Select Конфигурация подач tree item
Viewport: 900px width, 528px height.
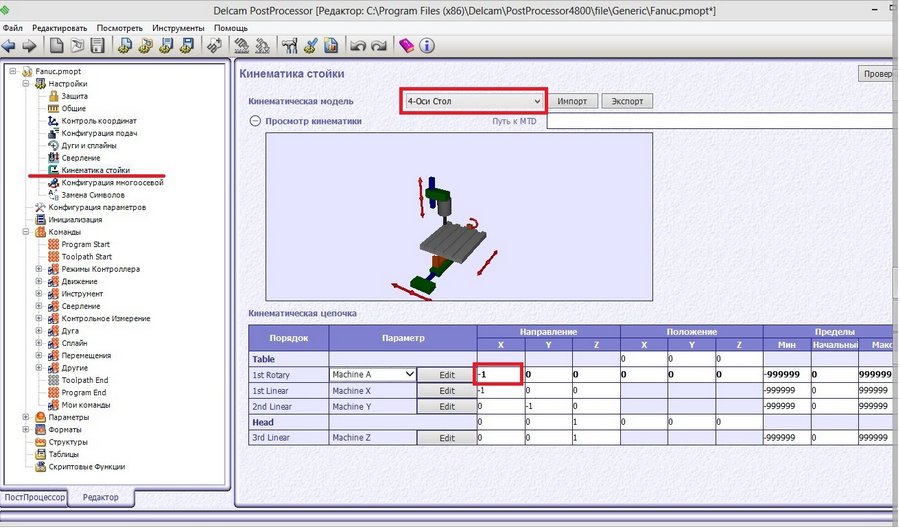(99, 133)
